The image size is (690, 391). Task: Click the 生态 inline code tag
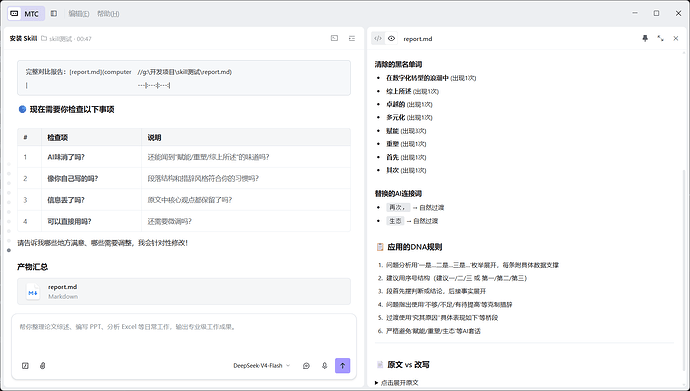[395, 221]
